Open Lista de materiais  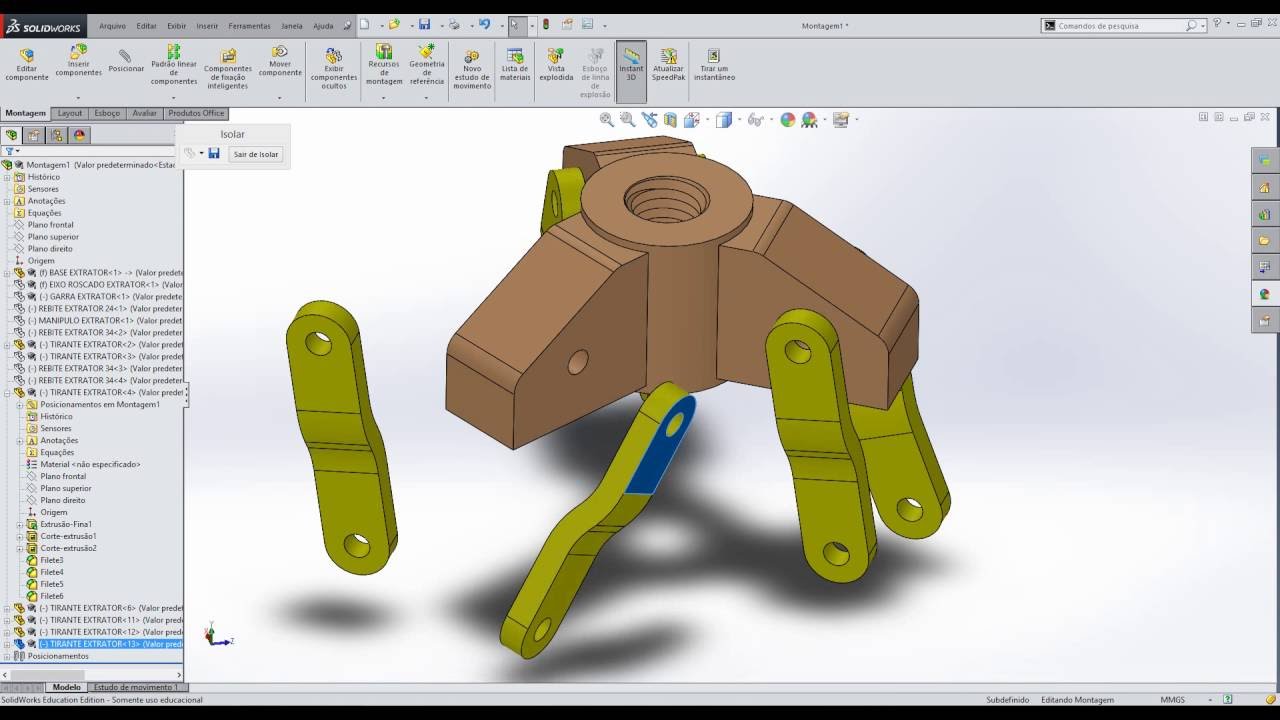click(x=515, y=65)
